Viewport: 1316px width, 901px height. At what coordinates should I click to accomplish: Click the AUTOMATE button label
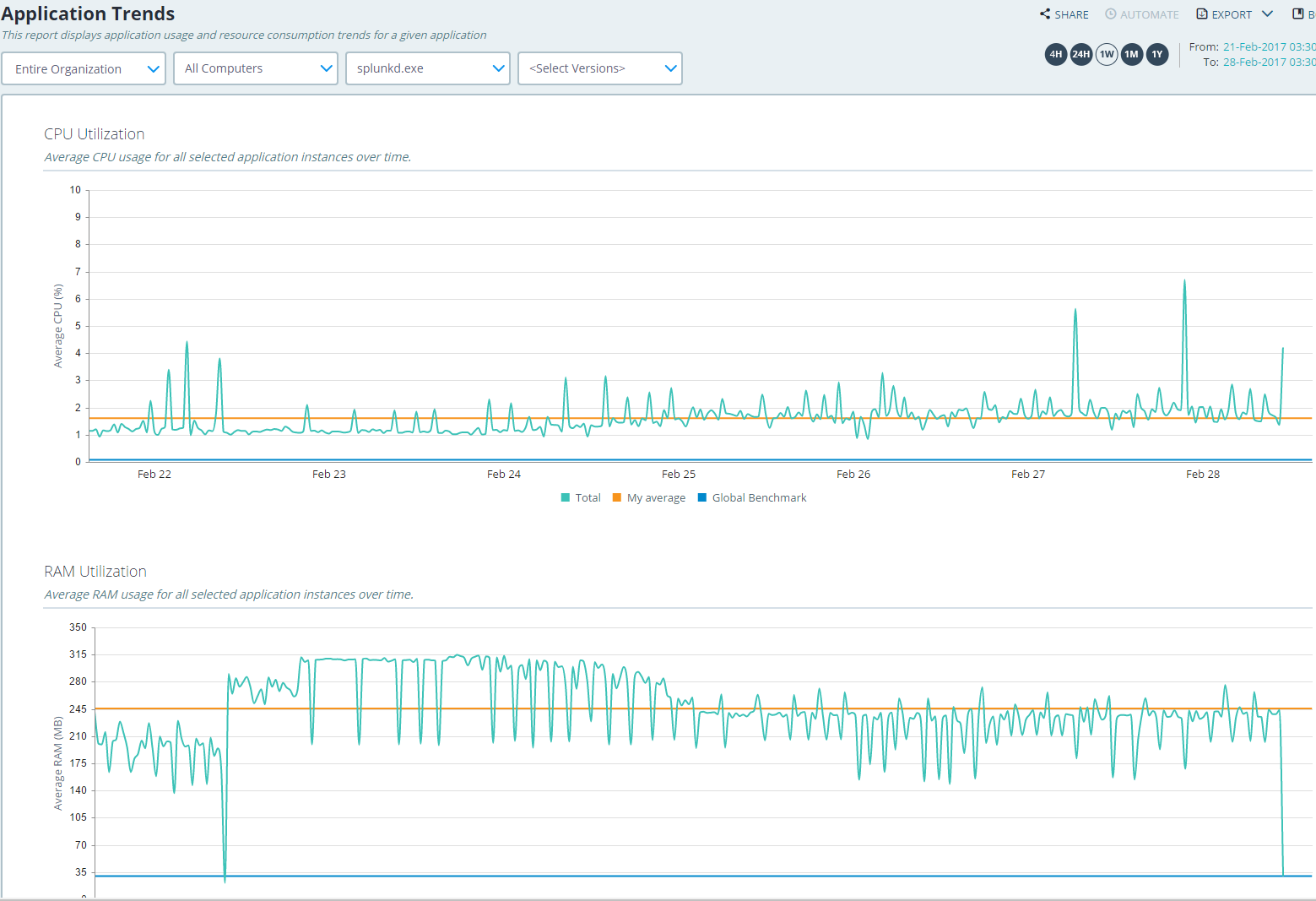tap(1150, 14)
